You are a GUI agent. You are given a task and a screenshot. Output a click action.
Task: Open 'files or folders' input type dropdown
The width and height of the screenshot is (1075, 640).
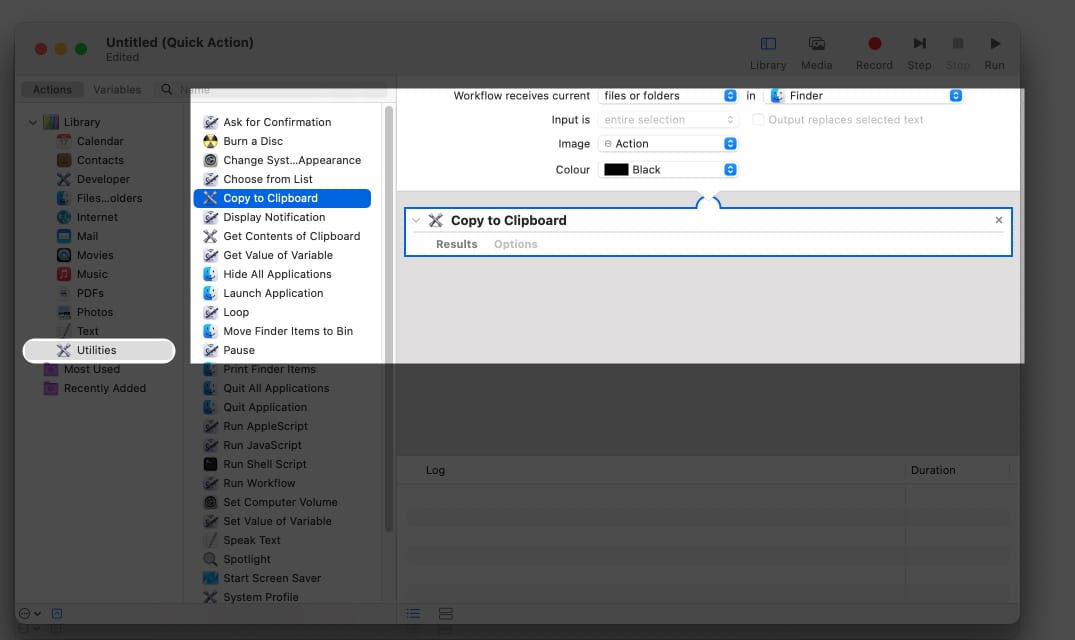[668, 96]
